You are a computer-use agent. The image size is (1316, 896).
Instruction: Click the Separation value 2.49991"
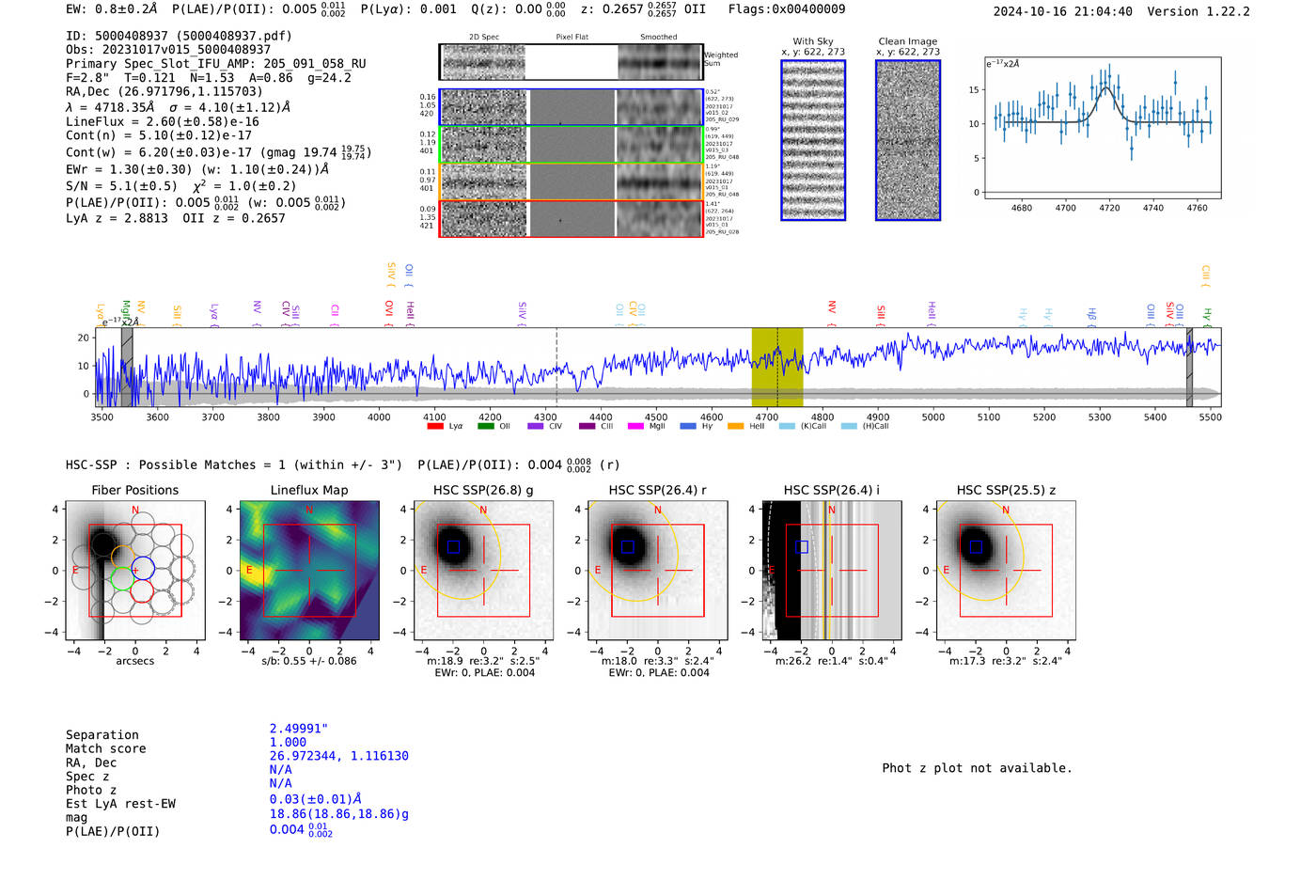[x=299, y=729]
